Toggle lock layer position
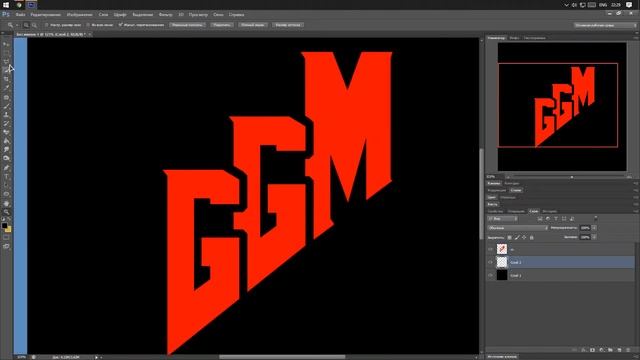This screenshot has height=360, width=640. [524, 237]
